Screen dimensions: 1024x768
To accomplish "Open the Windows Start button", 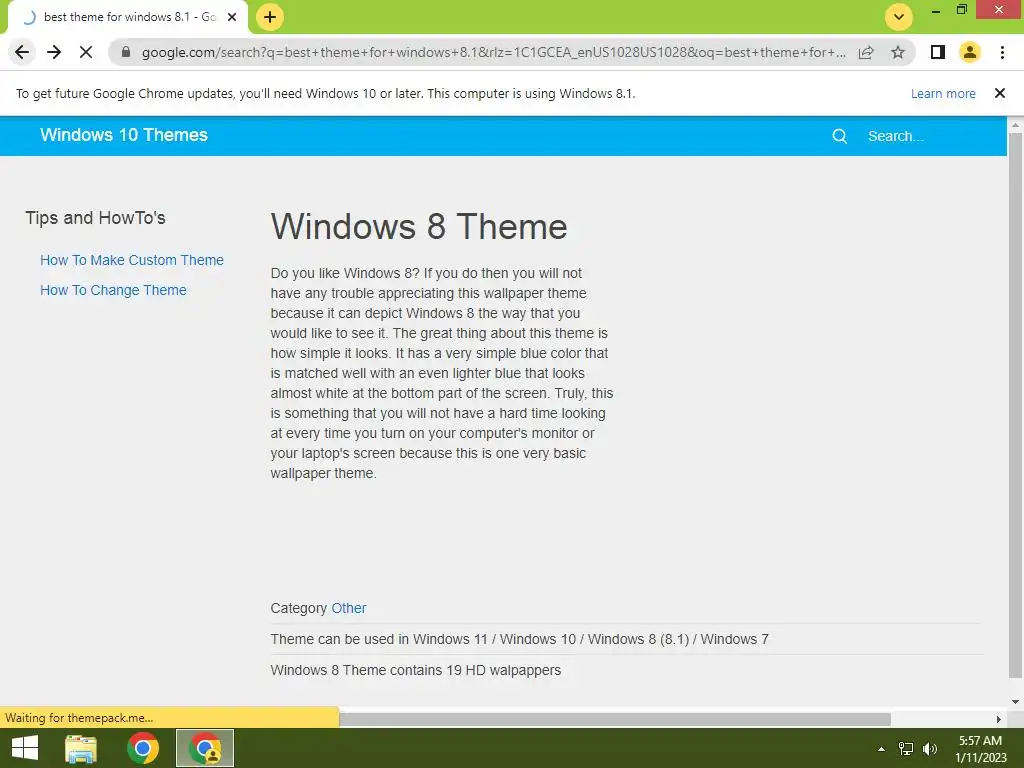I will pos(25,748).
